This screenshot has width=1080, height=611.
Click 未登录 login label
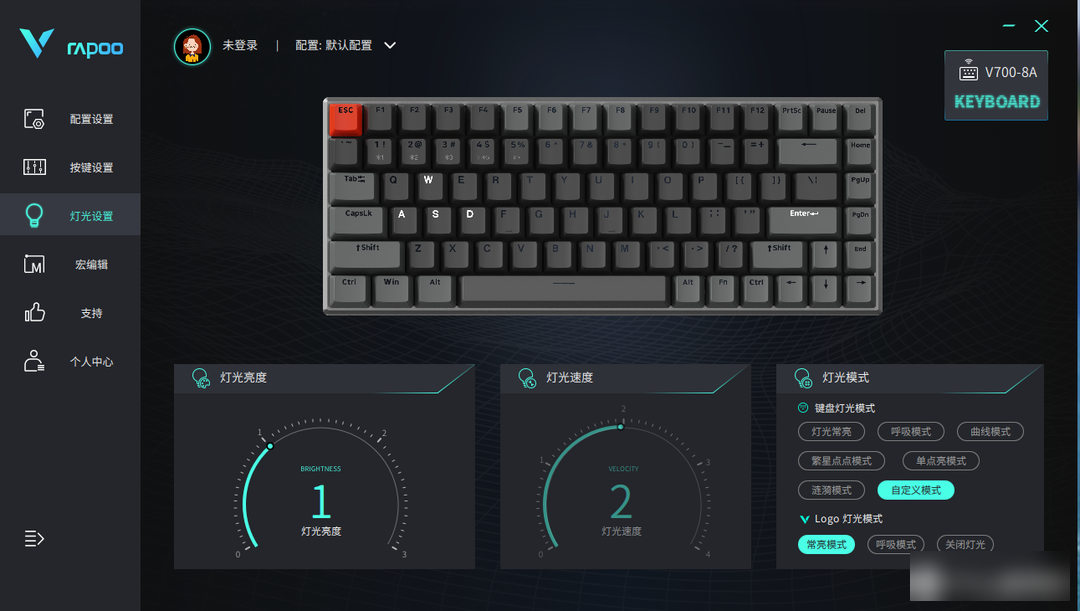pos(240,45)
